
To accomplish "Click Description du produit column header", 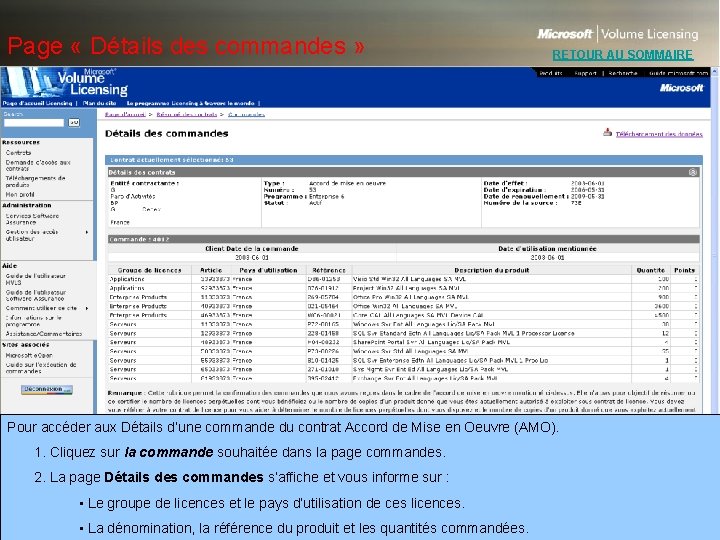I will coord(492,270).
